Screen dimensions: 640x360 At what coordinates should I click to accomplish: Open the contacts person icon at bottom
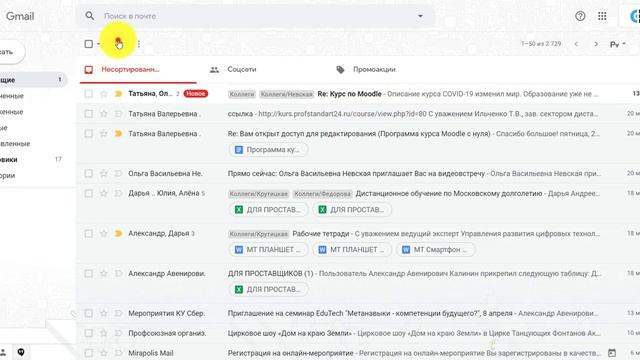coord(3,352)
